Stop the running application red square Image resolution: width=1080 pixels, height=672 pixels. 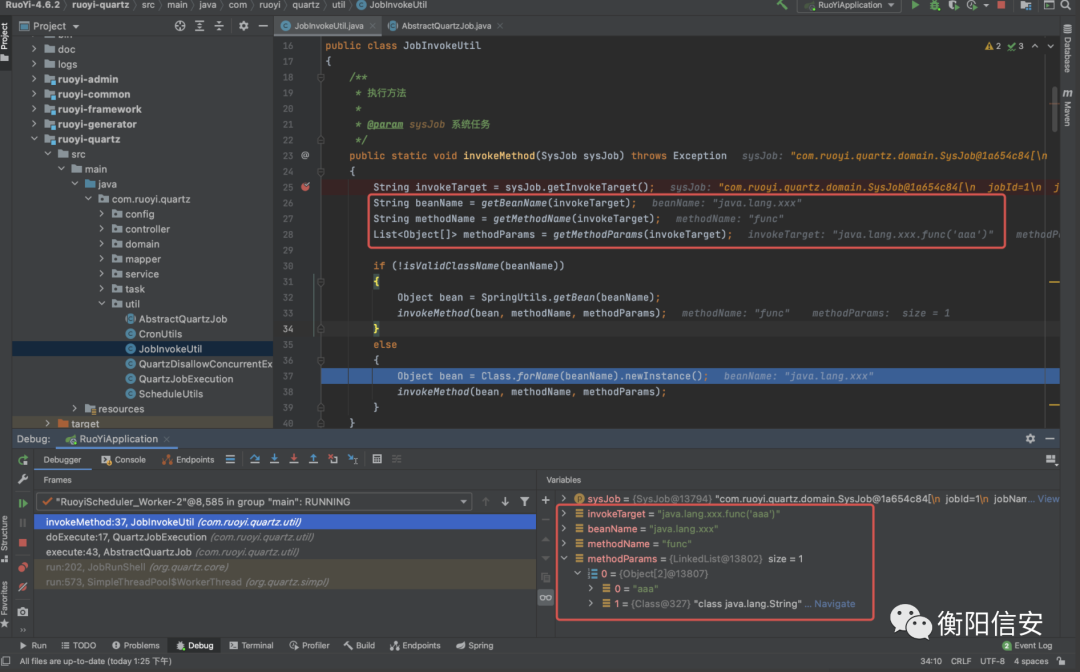pyautogui.click(x=1001, y=5)
